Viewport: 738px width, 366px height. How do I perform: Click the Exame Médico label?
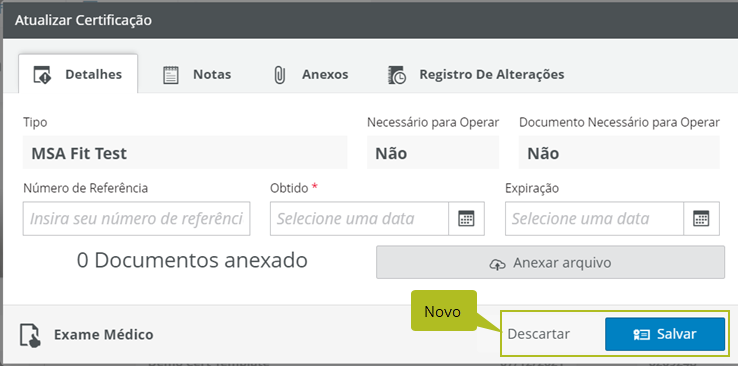[104, 334]
